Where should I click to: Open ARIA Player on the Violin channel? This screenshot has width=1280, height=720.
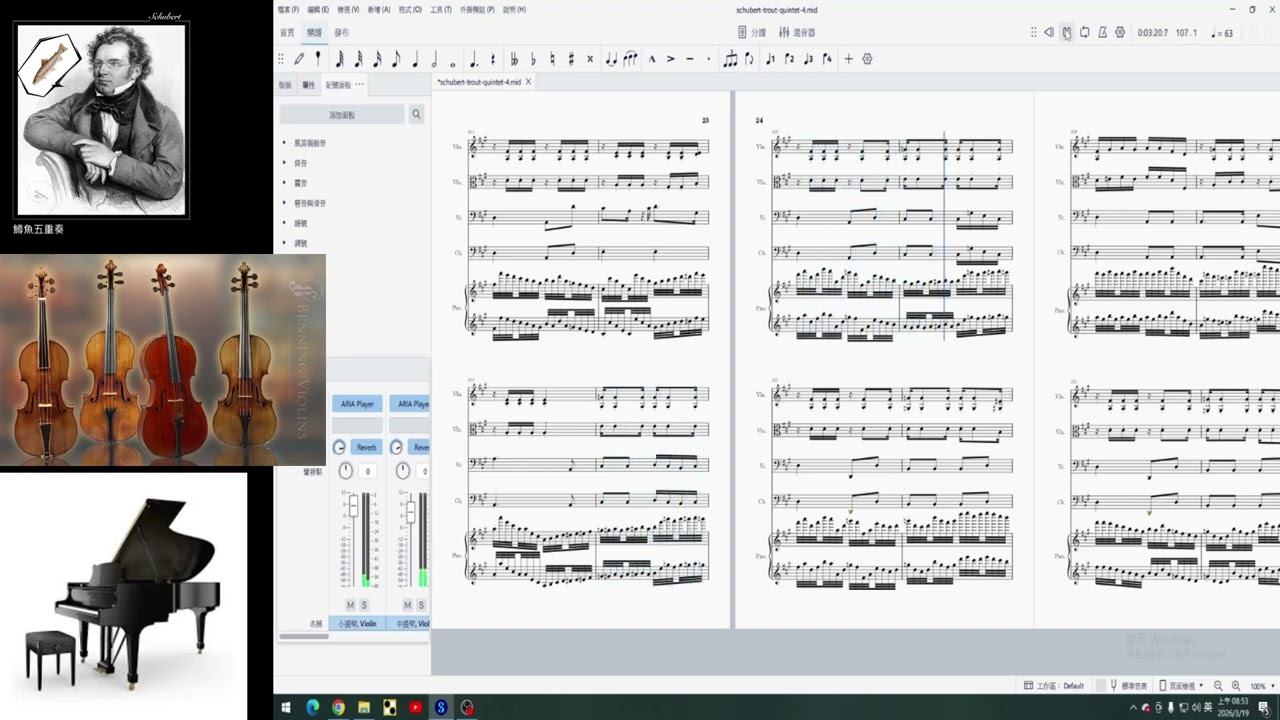[x=357, y=404]
